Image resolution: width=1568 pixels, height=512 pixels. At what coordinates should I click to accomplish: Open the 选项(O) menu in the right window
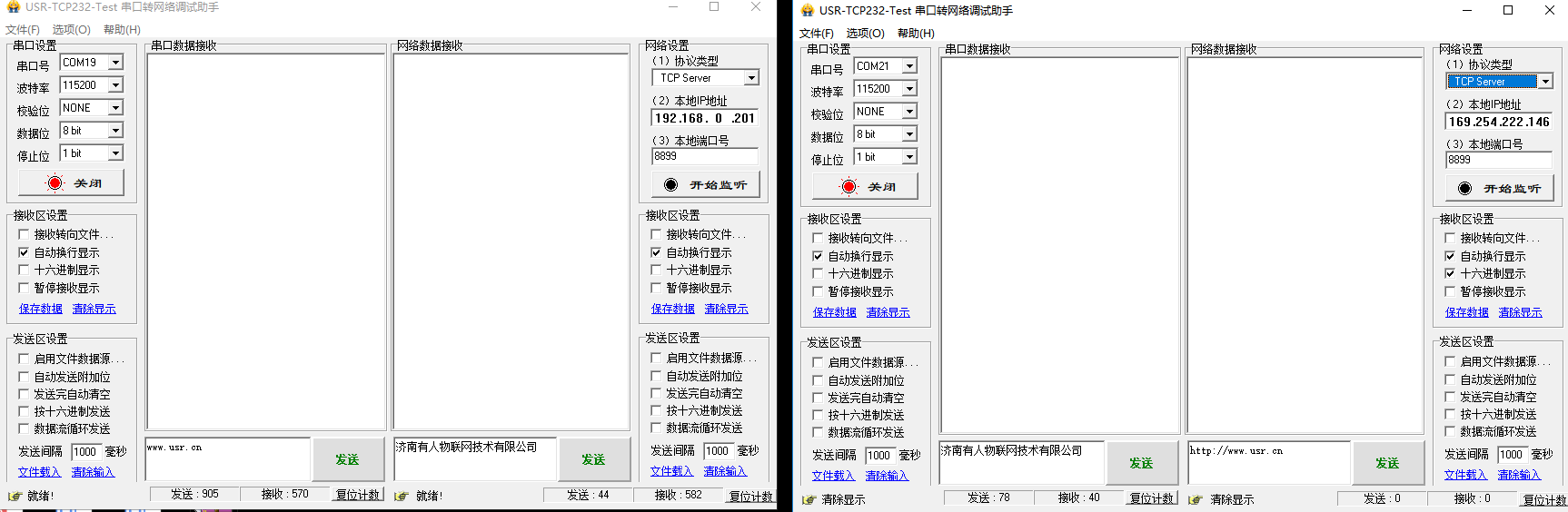(866, 34)
